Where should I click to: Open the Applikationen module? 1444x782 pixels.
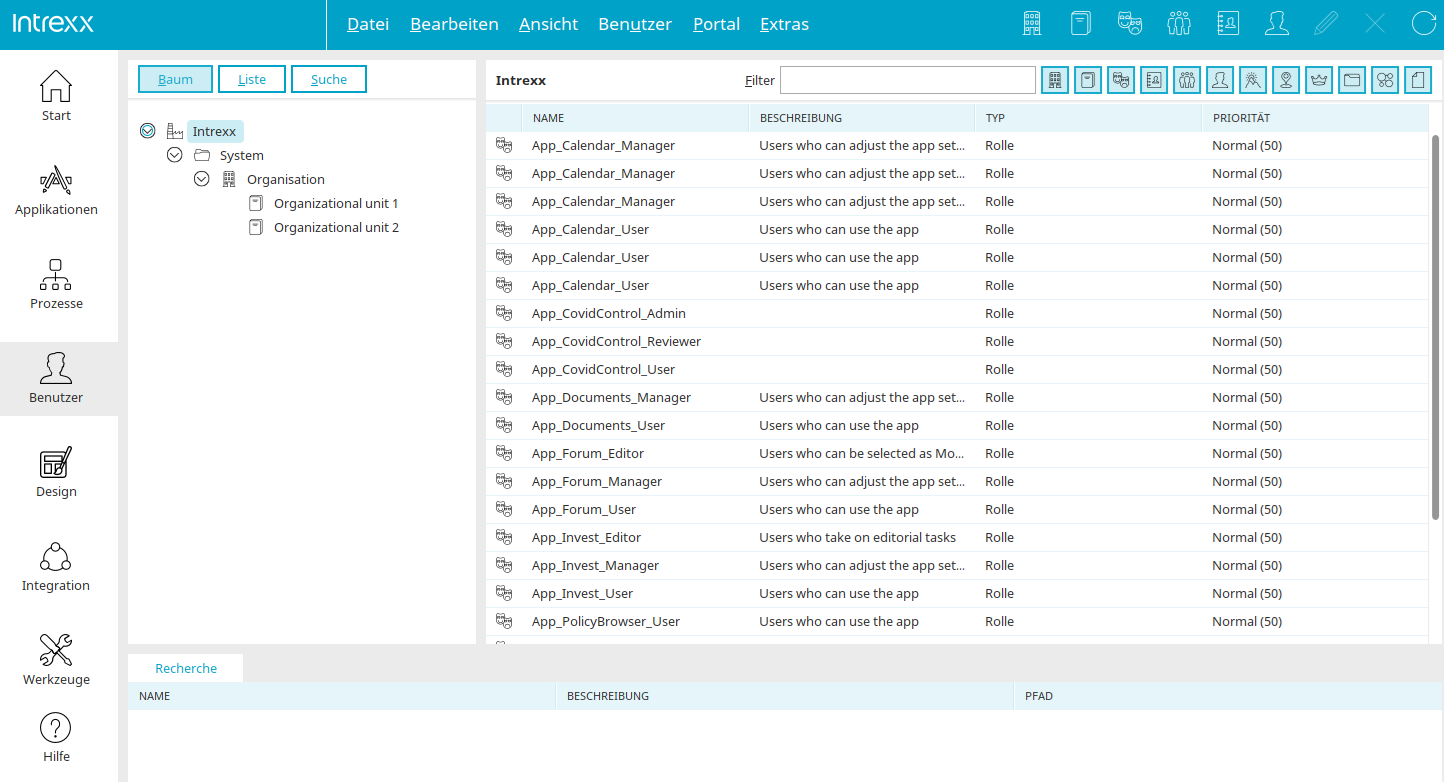(56, 190)
